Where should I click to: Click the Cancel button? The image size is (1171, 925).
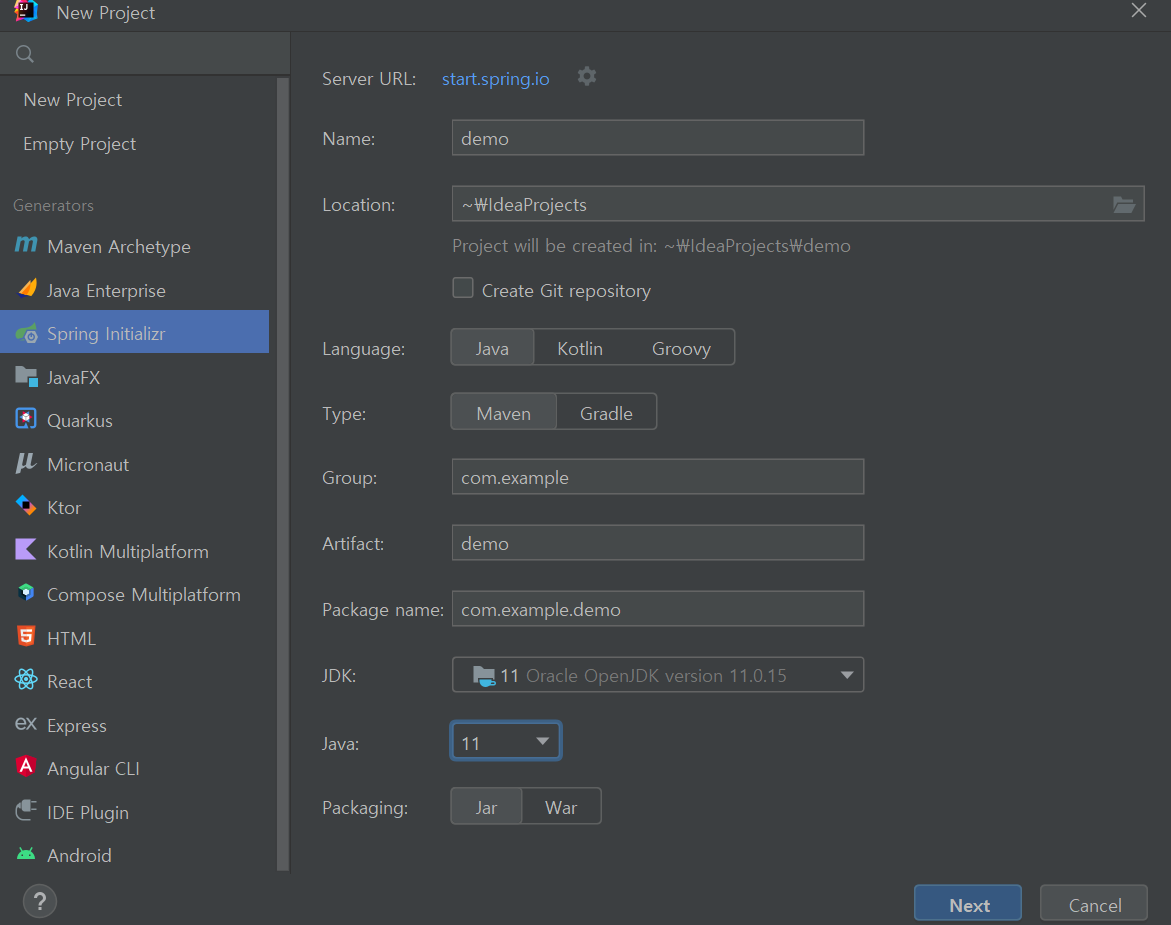[1094, 904]
